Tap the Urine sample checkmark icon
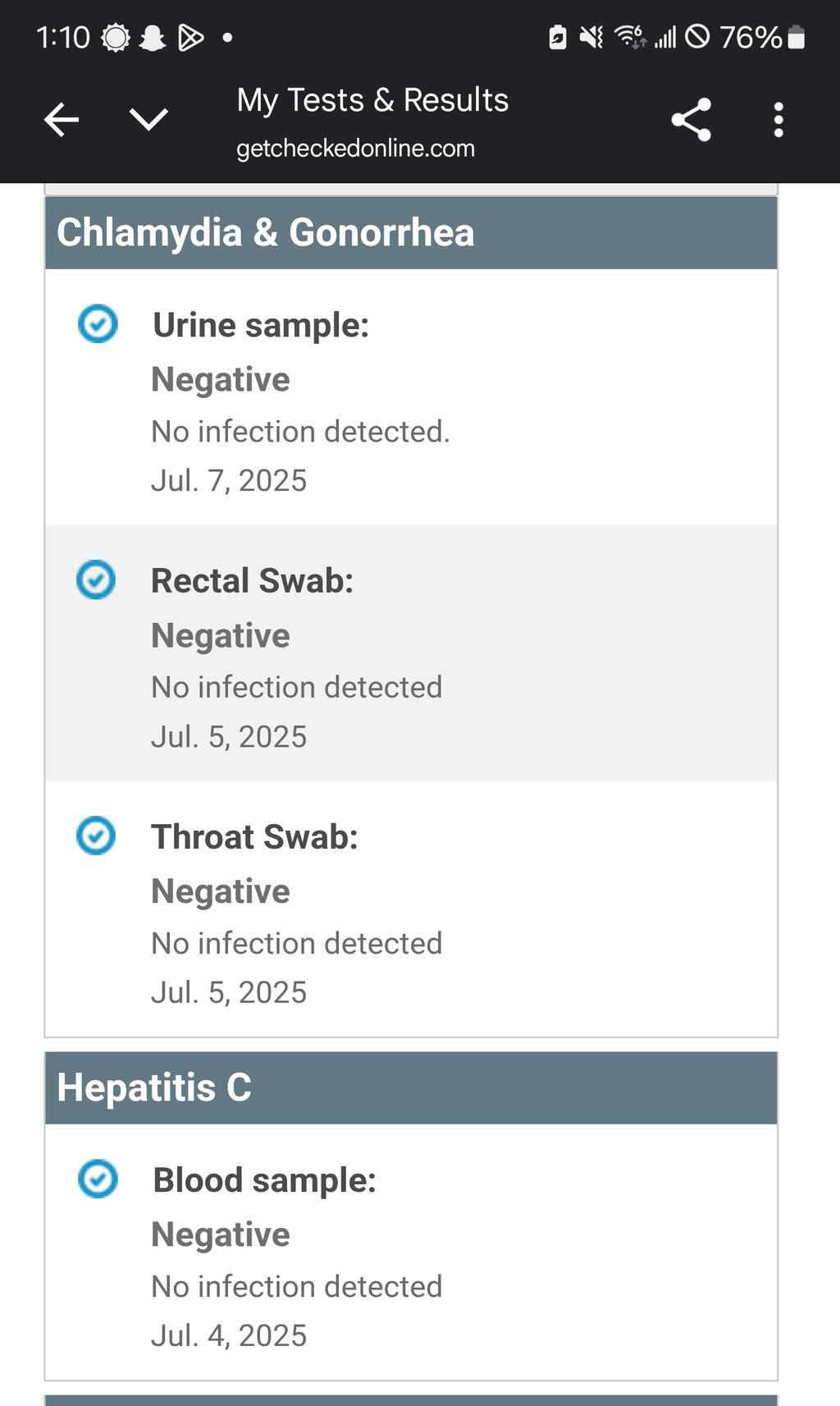This screenshot has height=1406, width=840. coord(98,323)
